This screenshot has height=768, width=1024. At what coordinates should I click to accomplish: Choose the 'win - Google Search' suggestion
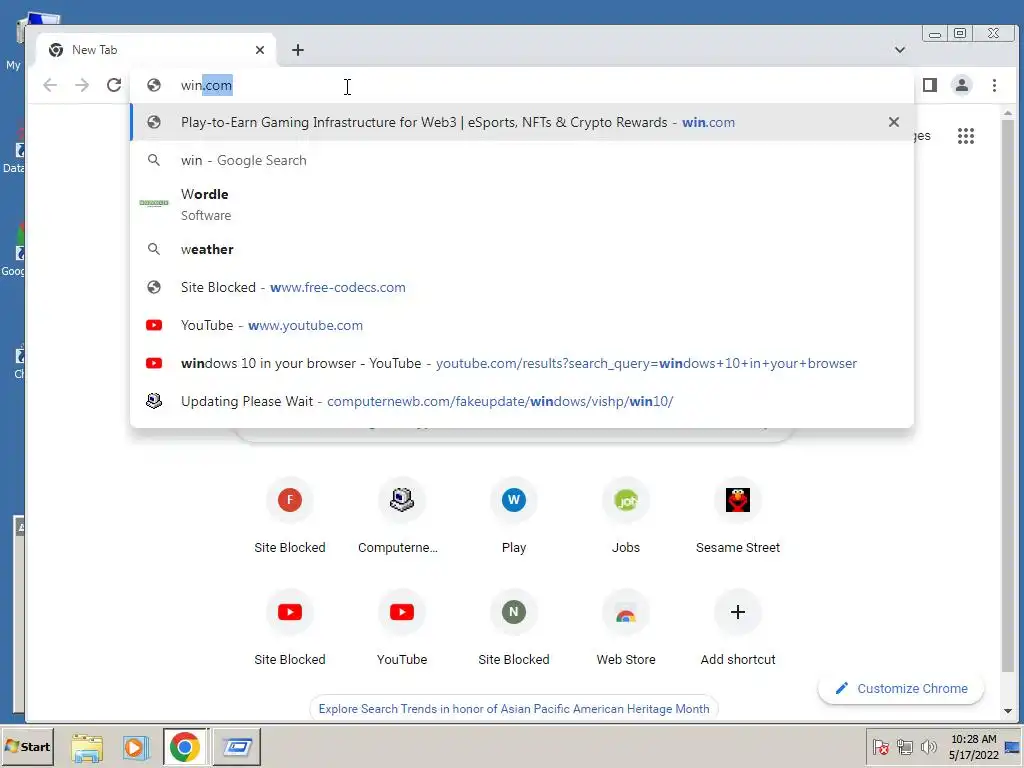point(522,160)
